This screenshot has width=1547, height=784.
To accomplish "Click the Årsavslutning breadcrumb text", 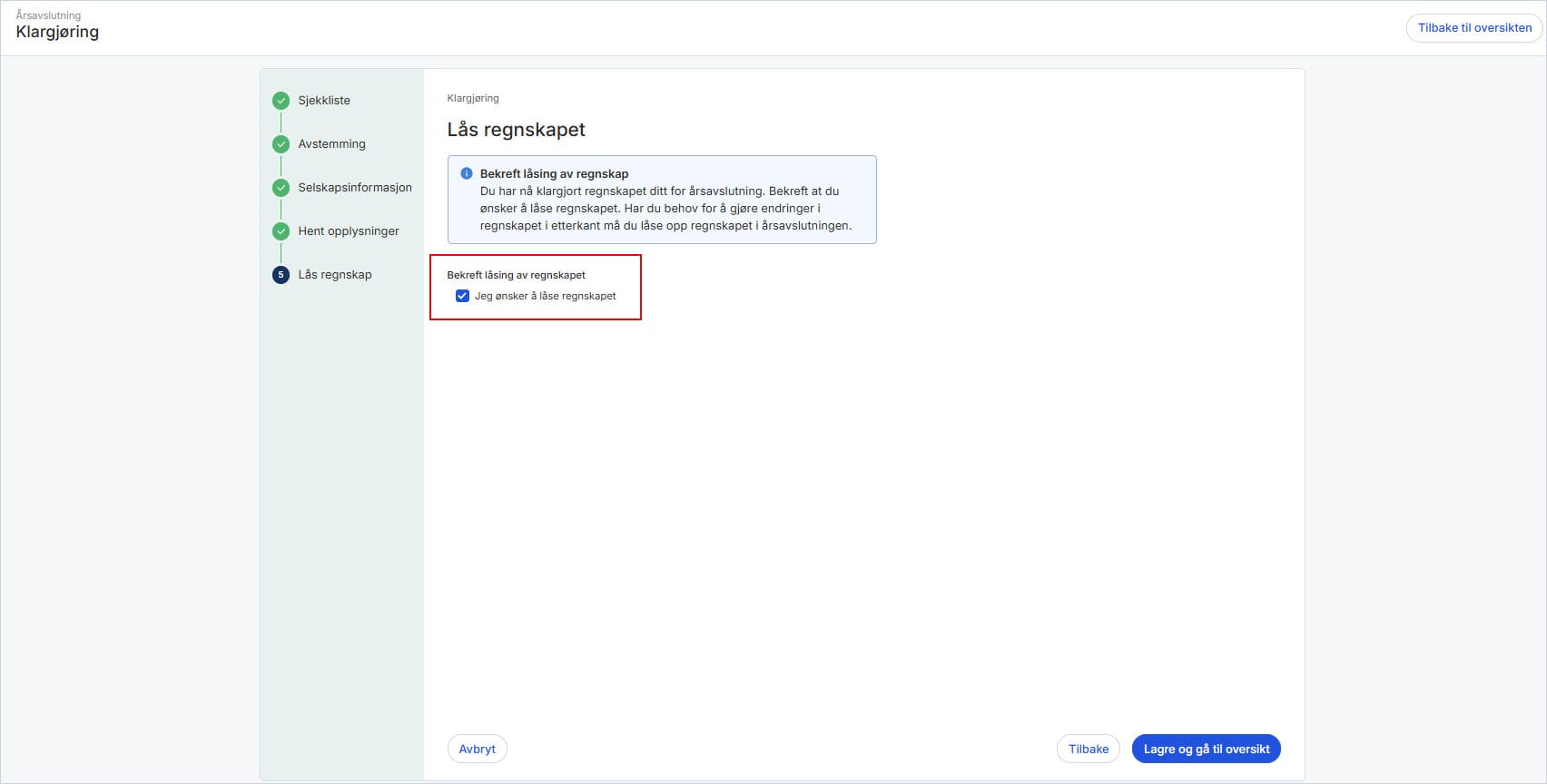I will point(48,15).
